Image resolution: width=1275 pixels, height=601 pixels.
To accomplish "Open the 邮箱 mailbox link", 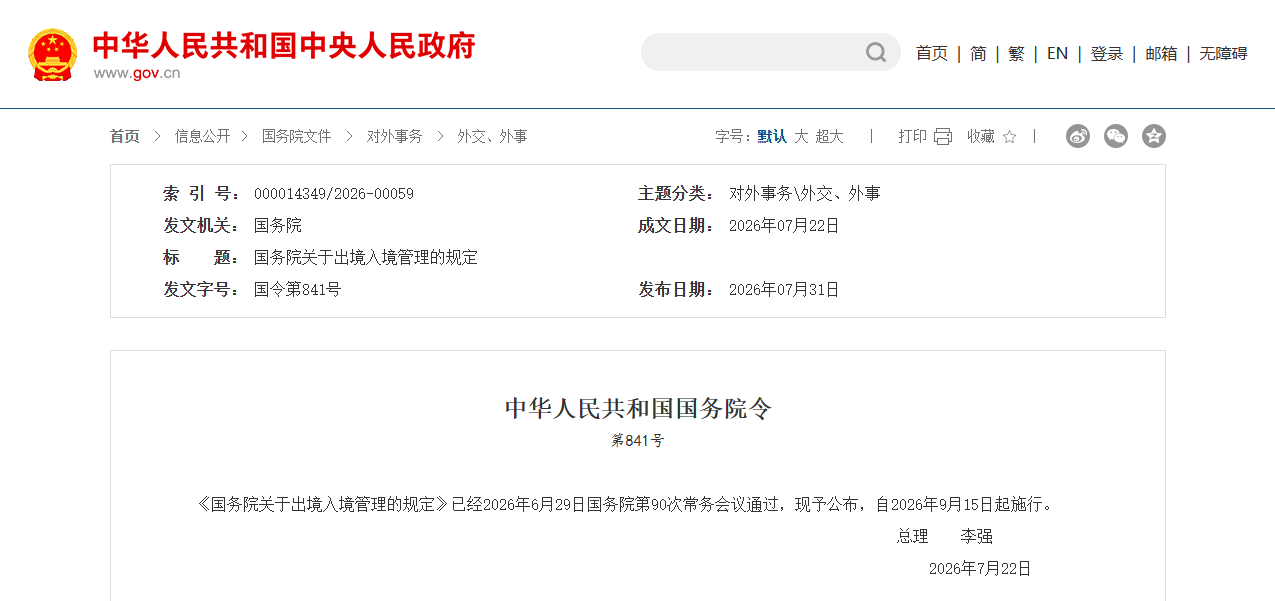I will click(1161, 54).
